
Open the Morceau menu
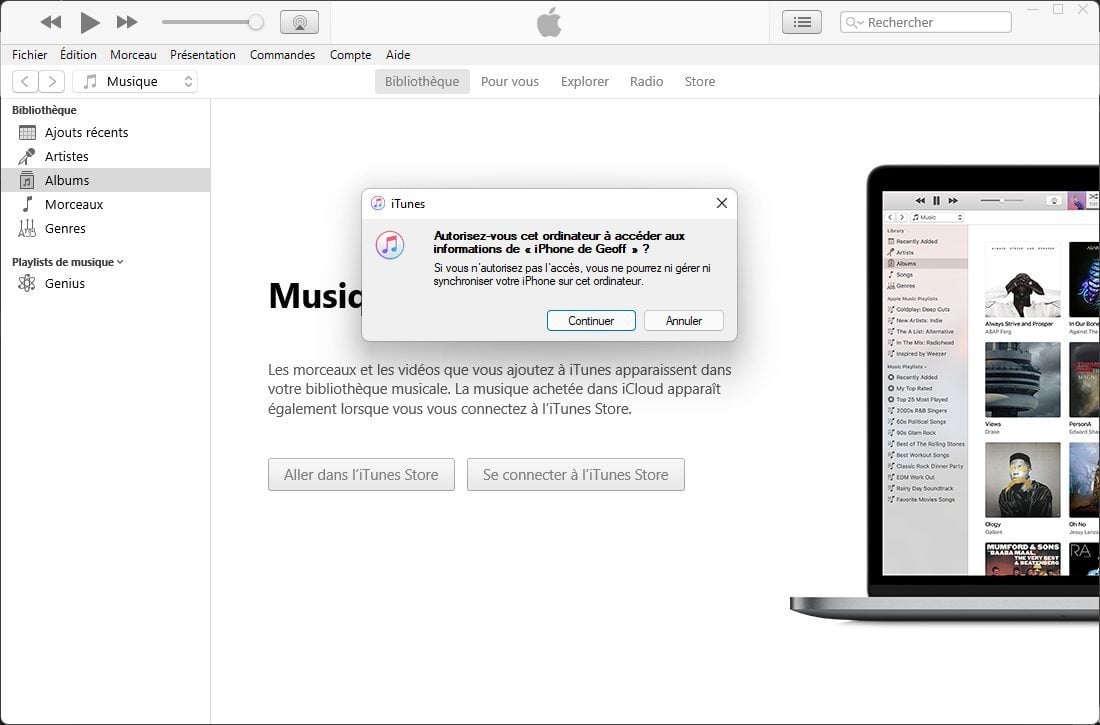[133, 55]
